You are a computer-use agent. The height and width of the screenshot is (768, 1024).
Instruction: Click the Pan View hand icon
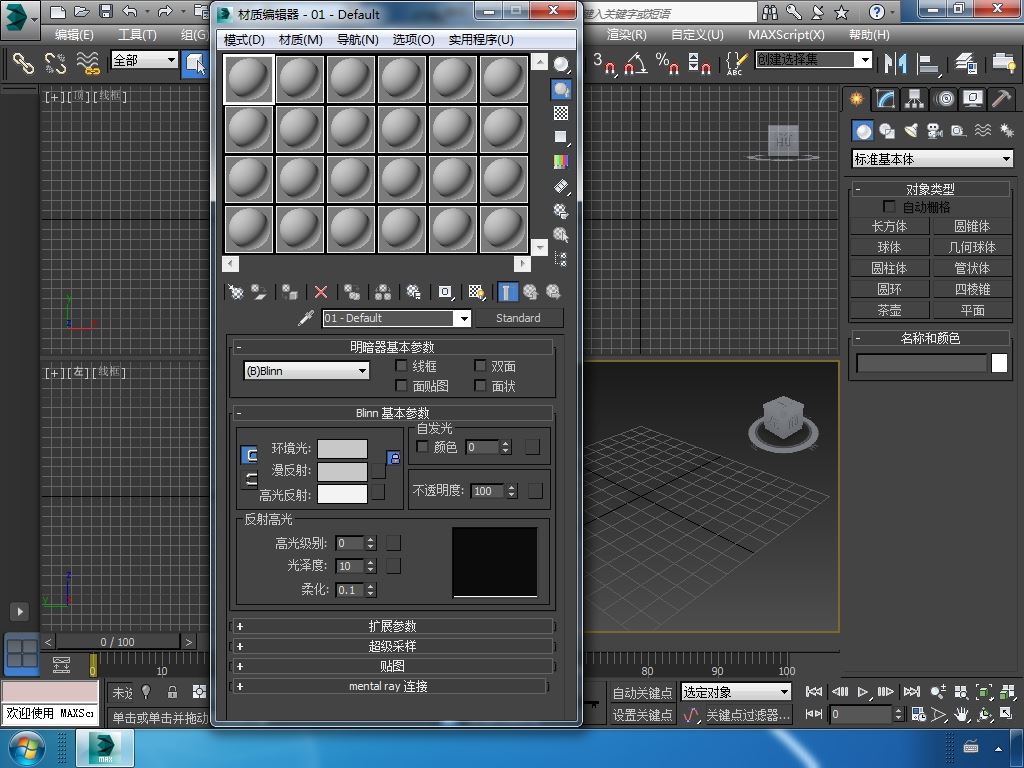pos(961,714)
